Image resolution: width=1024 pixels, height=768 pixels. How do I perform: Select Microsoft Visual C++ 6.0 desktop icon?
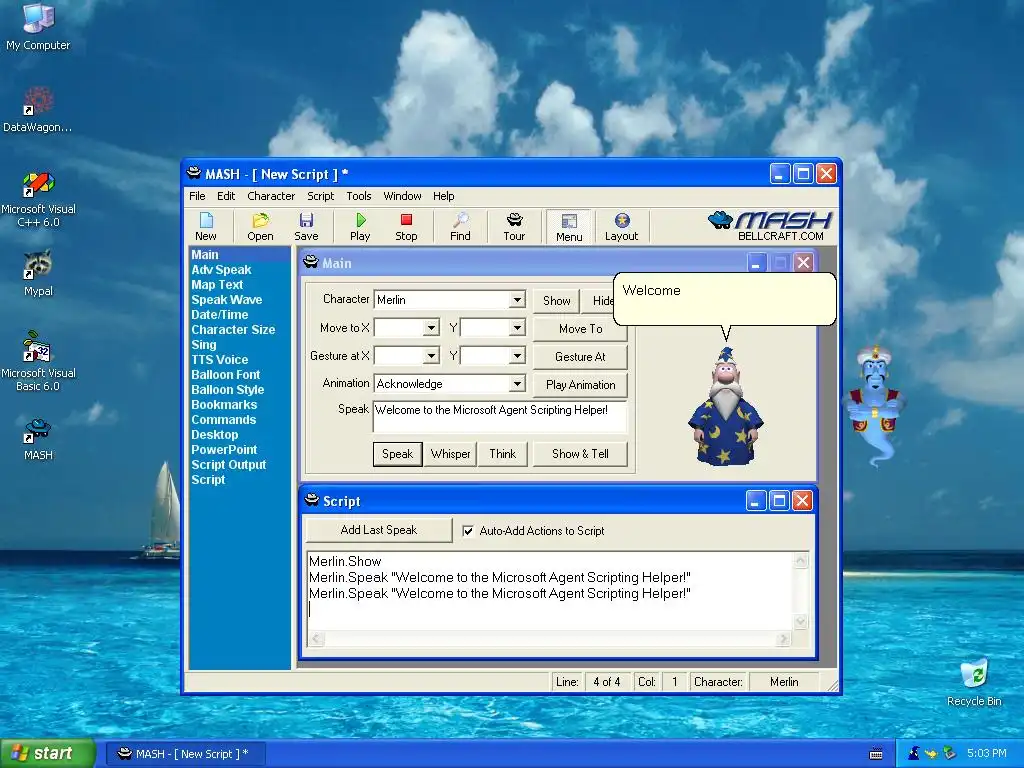coord(38,199)
